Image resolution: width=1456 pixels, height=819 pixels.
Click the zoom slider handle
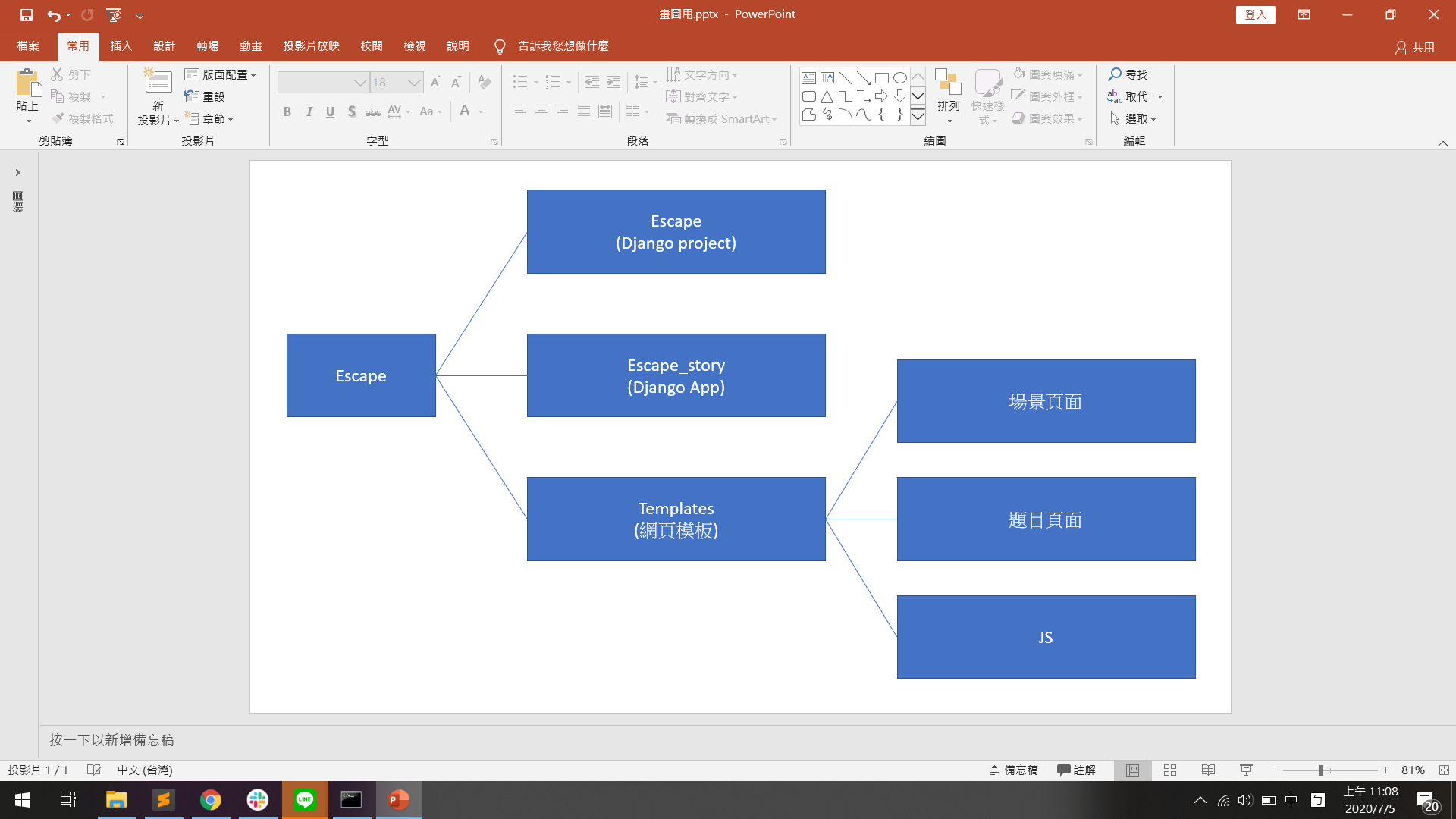tap(1320, 770)
